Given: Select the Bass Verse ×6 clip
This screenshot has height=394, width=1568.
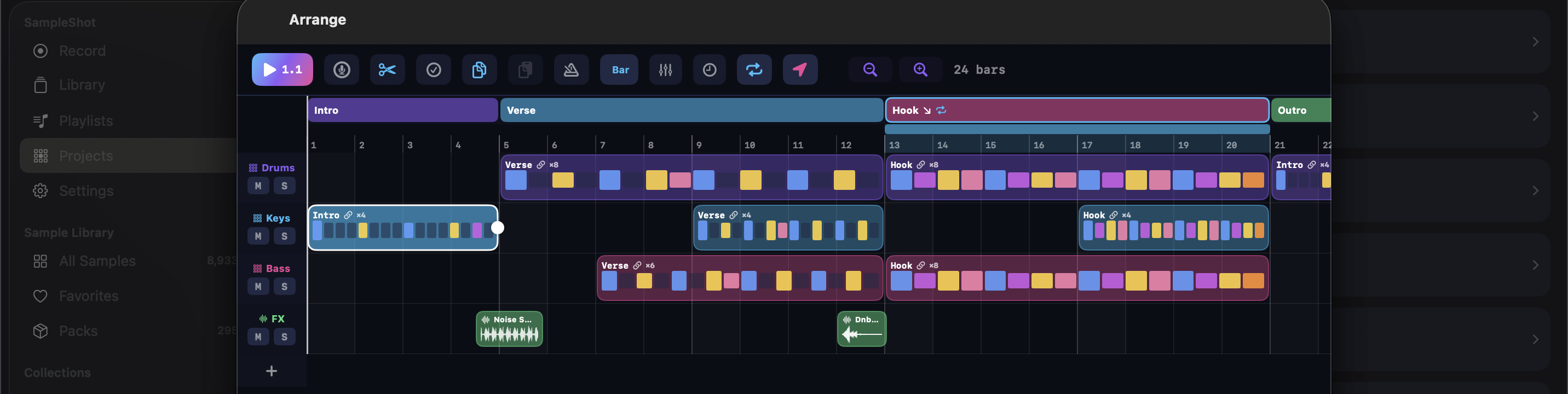Looking at the screenshot, I should [x=740, y=278].
